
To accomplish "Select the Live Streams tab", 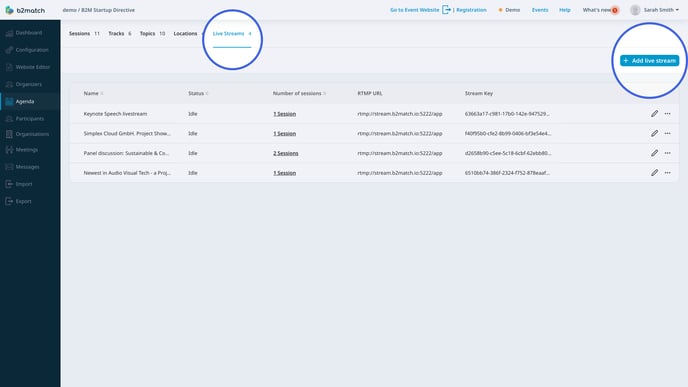I will coord(232,33).
